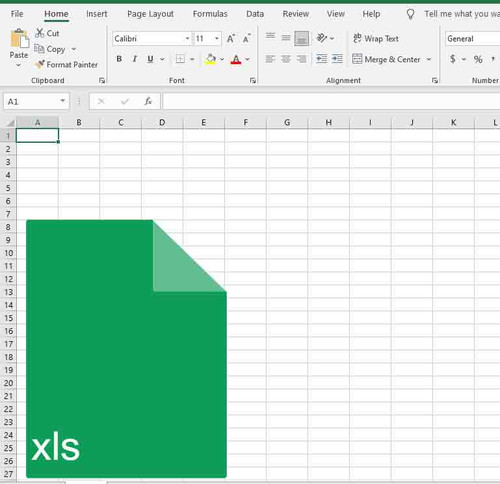Viewport: 500px width, 484px height.
Task: Open the font size dropdown
Action: (x=217, y=39)
